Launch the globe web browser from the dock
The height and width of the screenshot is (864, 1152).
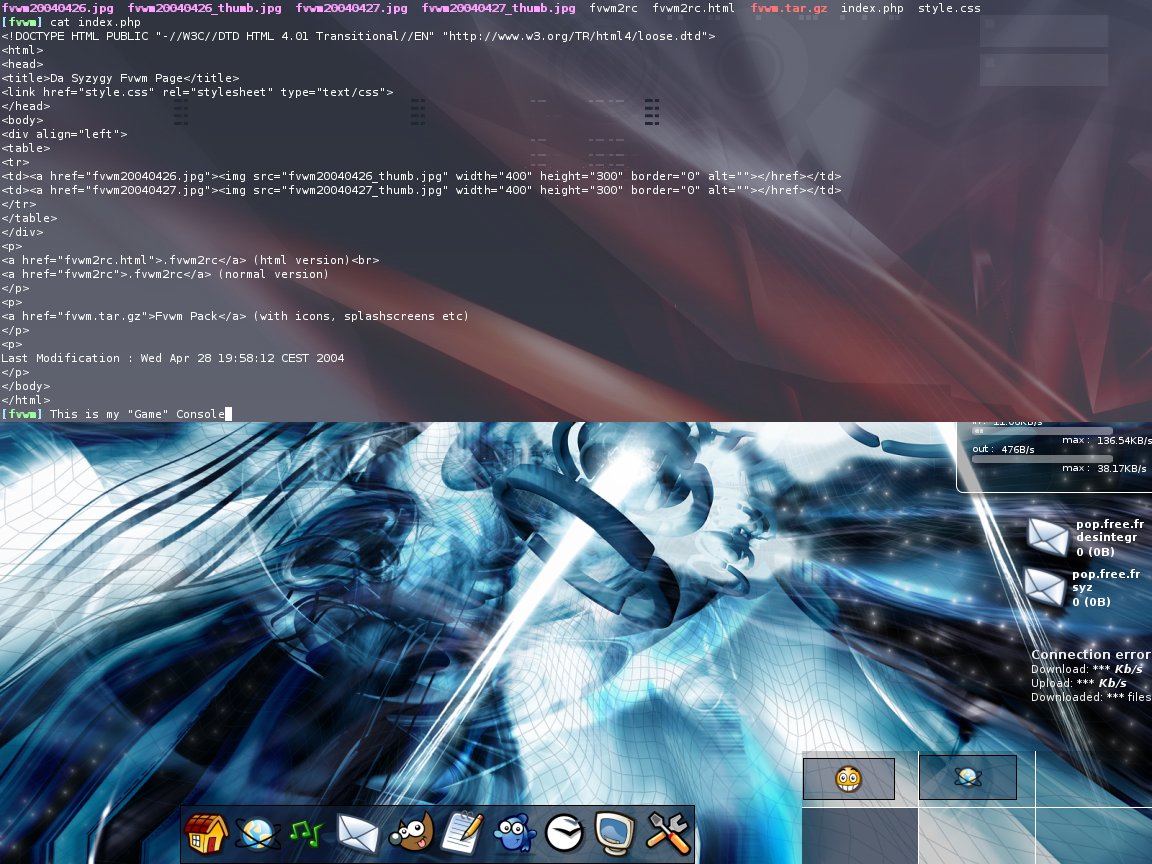[256, 835]
